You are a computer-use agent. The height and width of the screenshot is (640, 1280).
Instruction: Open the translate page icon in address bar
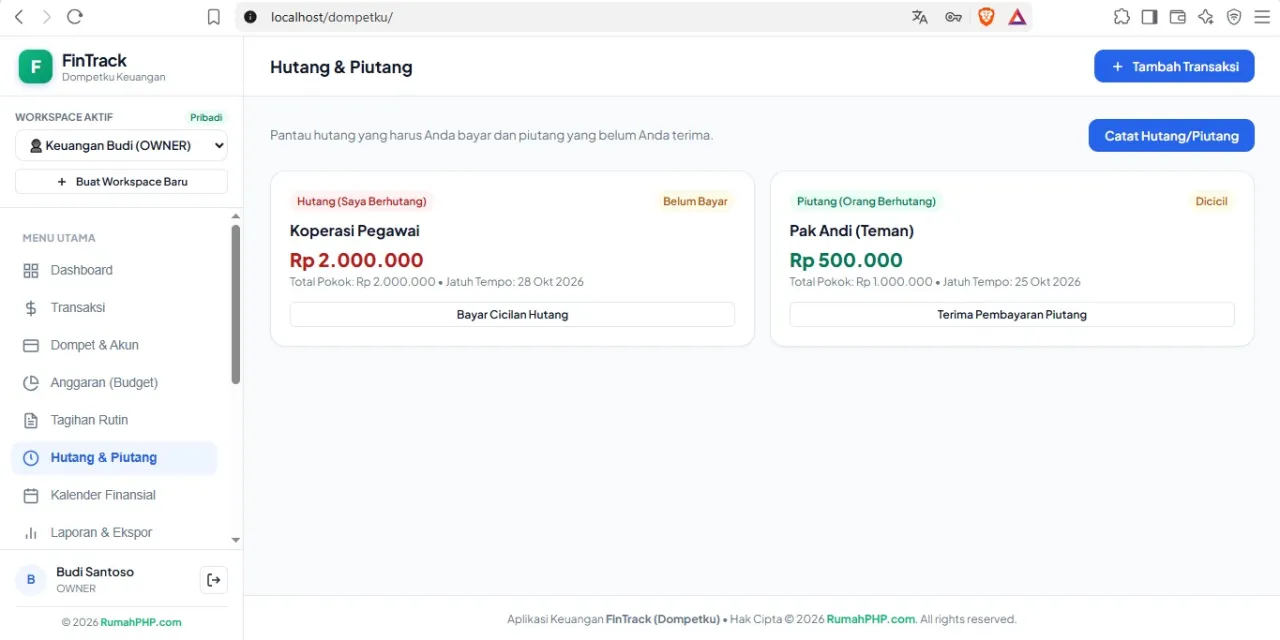[x=920, y=17]
